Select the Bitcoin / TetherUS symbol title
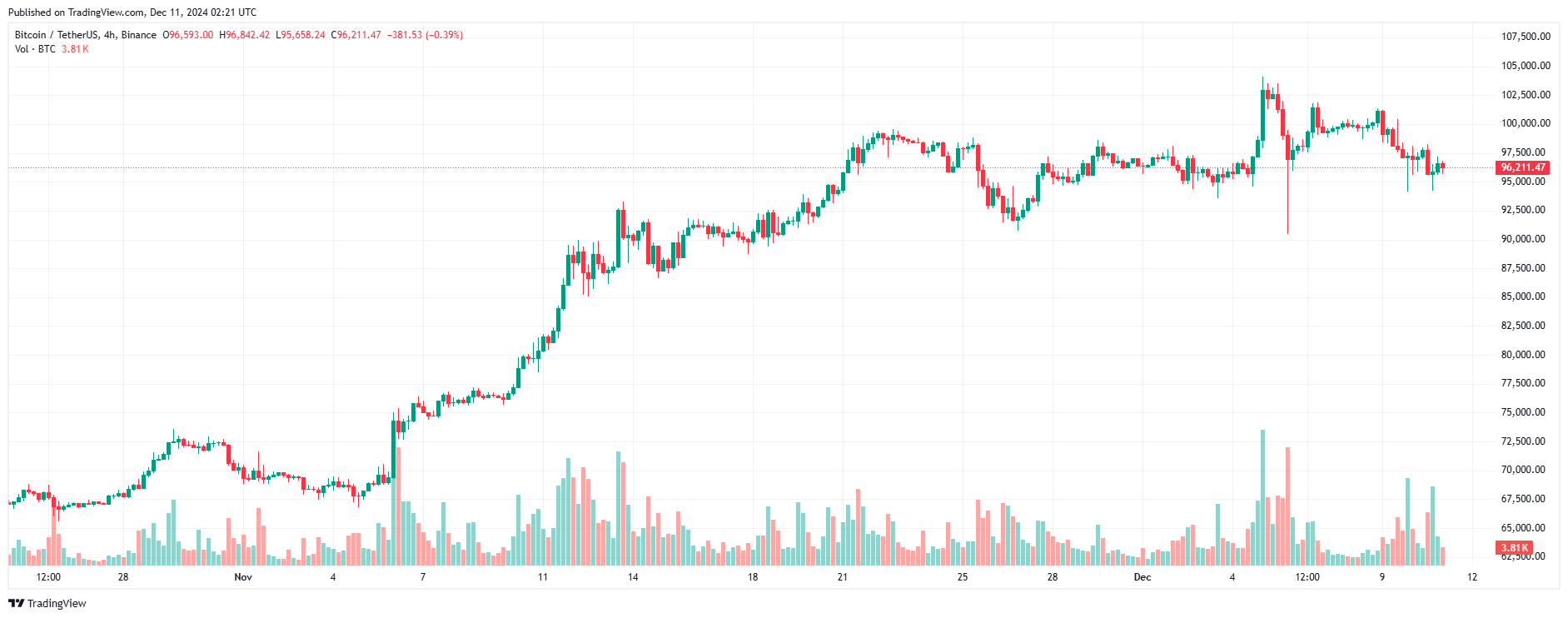 click(56, 35)
